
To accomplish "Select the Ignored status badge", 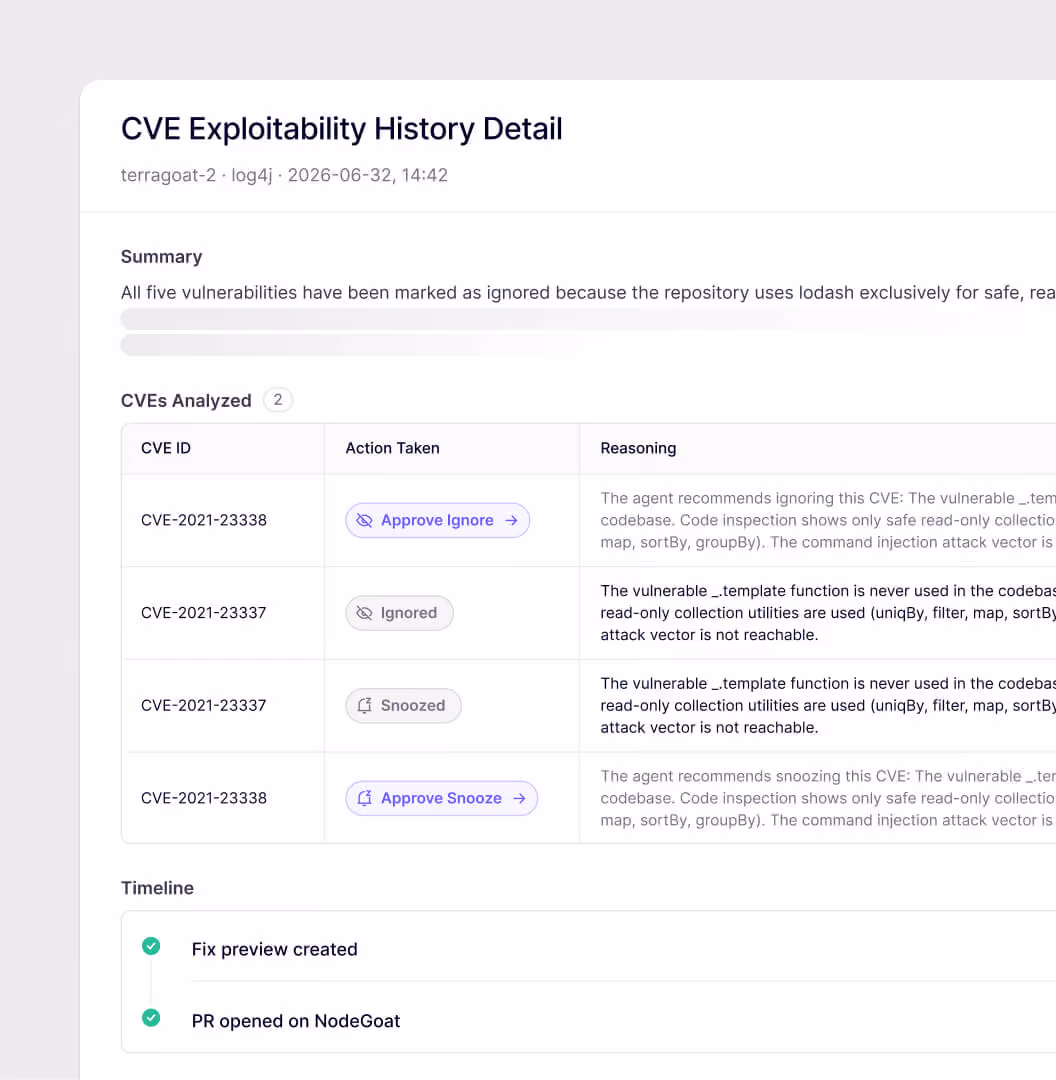I will click(400, 613).
